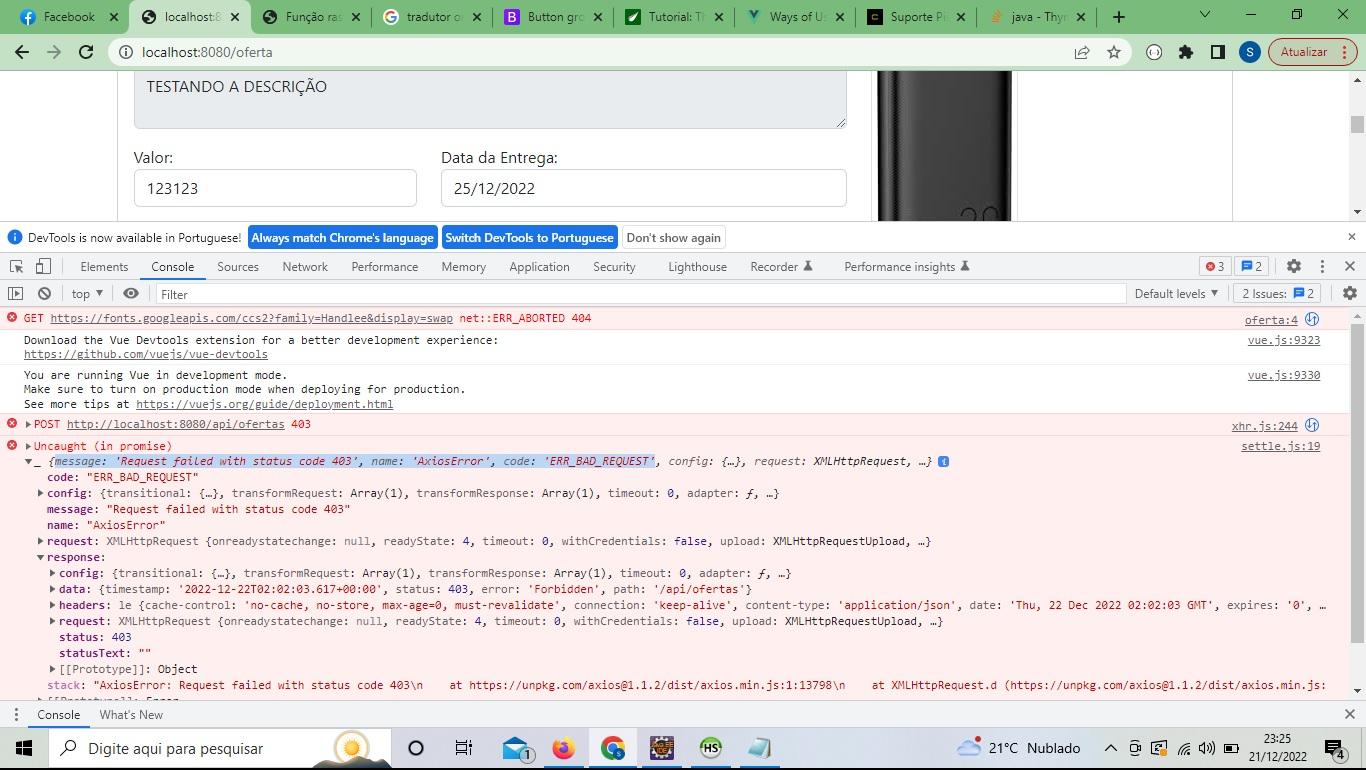Open the tab search chevron
Image resolution: width=1366 pixels, height=770 pixels.
tap(1205, 14)
